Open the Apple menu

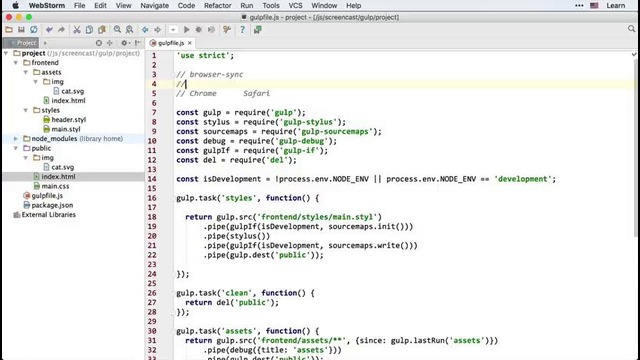[x=15, y=6]
